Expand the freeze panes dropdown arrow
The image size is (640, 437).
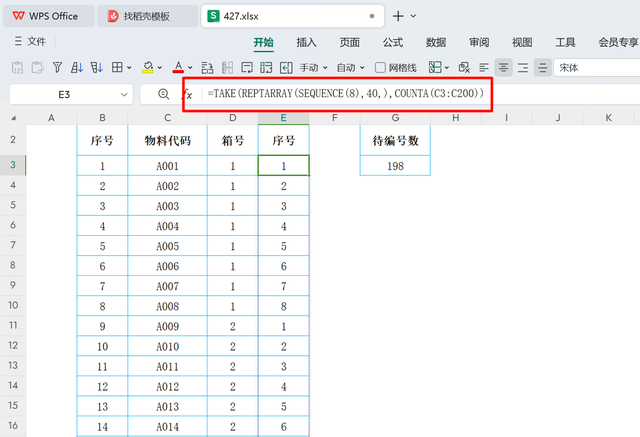click(447, 68)
